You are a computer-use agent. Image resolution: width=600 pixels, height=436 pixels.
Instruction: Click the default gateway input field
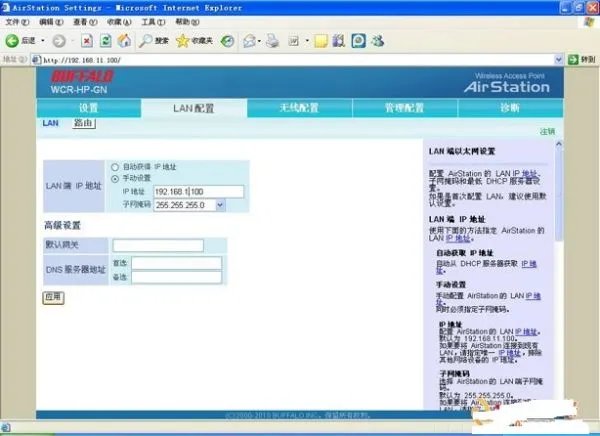tap(158, 245)
